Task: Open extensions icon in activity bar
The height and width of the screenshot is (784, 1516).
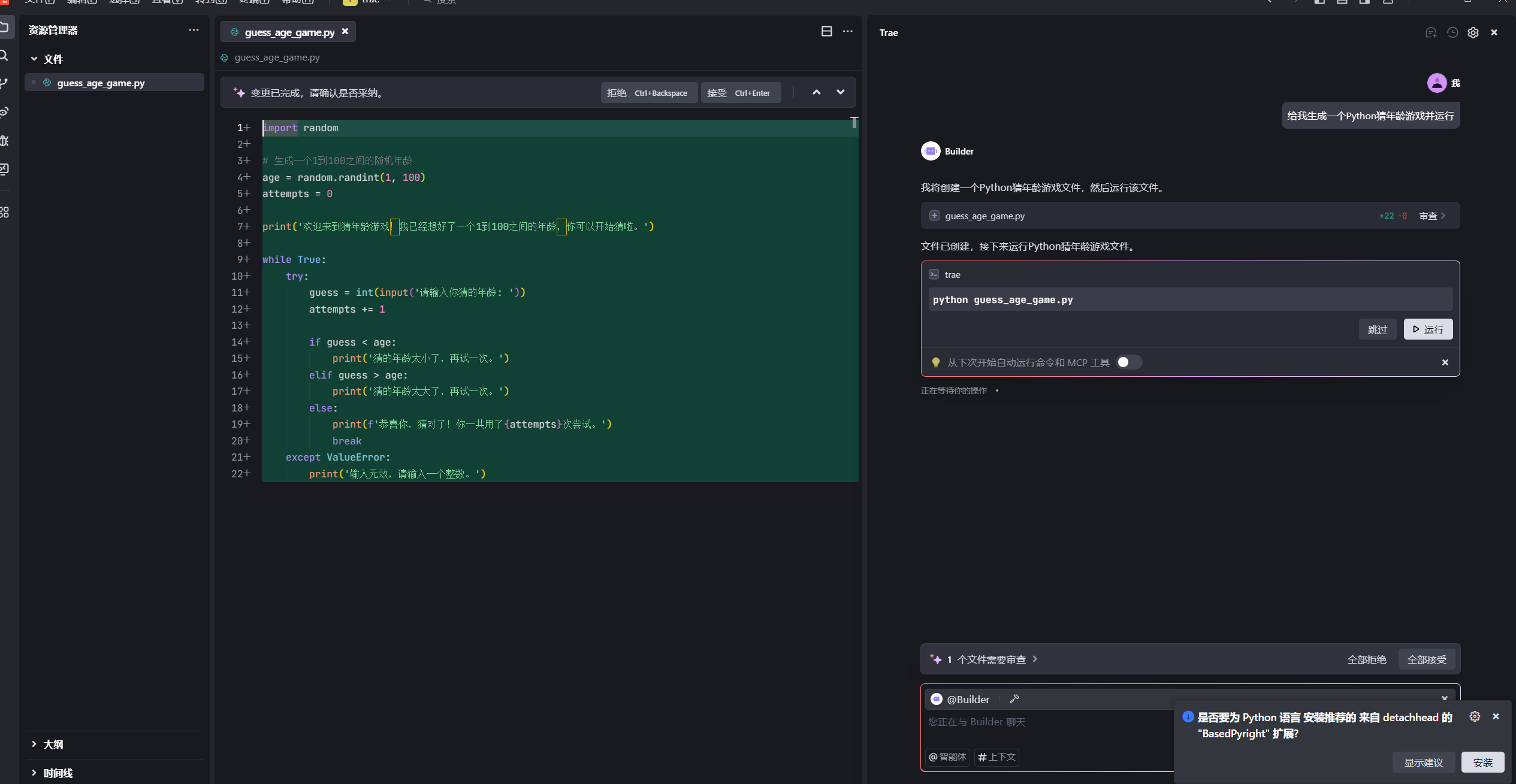Action: 5,212
